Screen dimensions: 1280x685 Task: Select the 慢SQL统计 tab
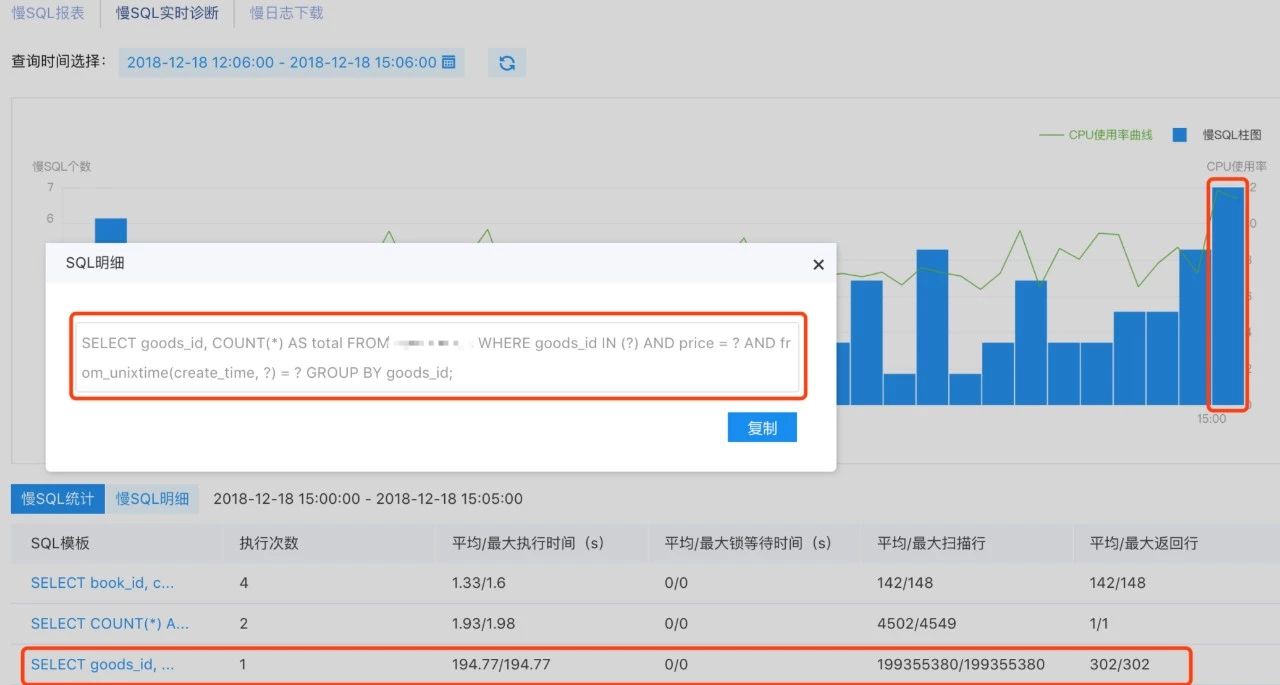click(58, 499)
